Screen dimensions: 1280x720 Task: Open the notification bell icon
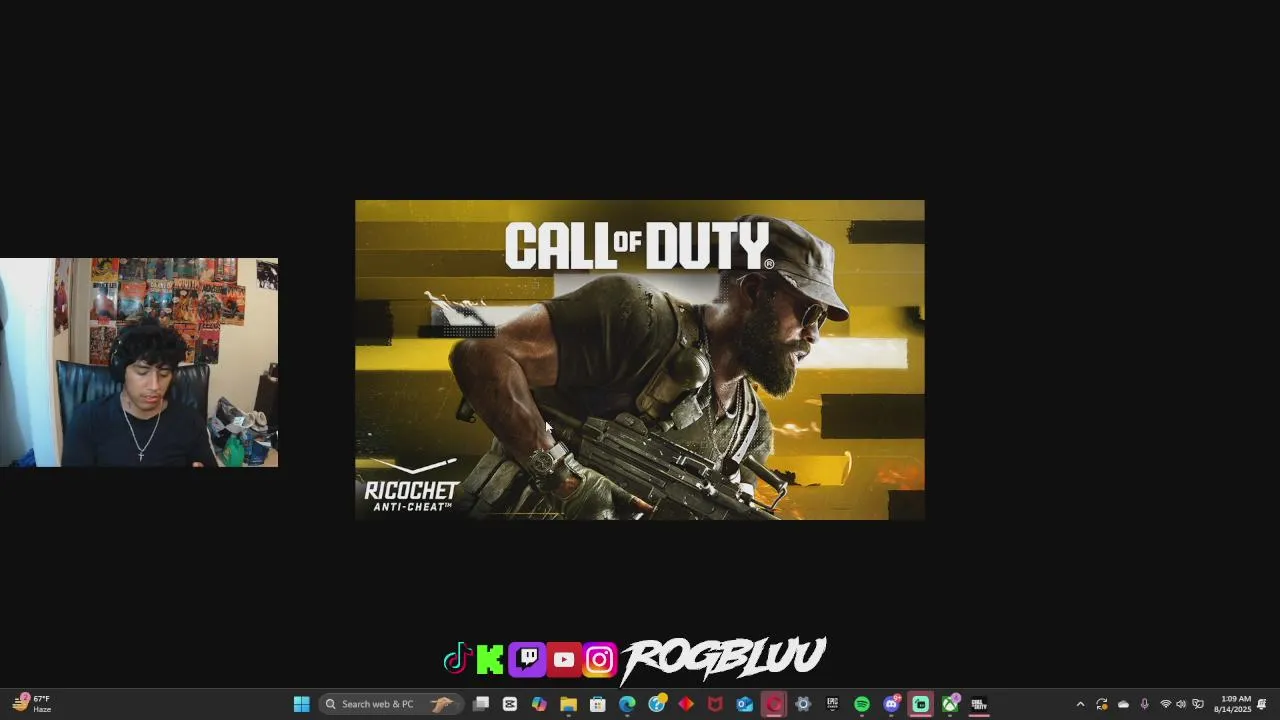tap(1262, 704)
